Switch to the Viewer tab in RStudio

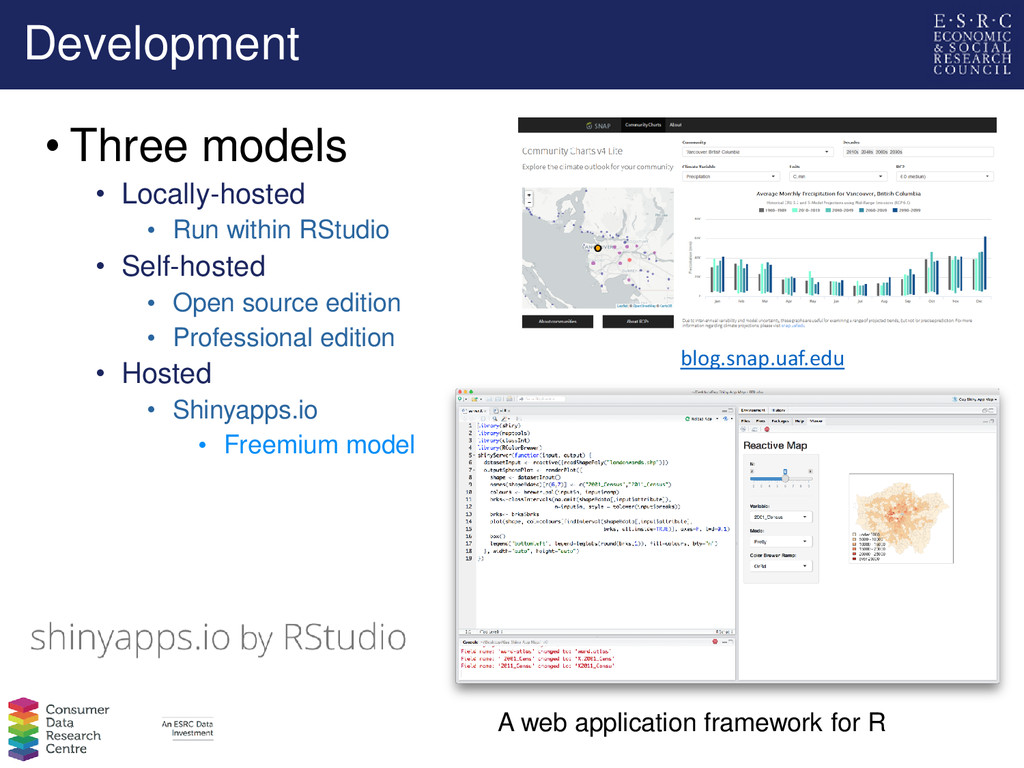(816, 421)
